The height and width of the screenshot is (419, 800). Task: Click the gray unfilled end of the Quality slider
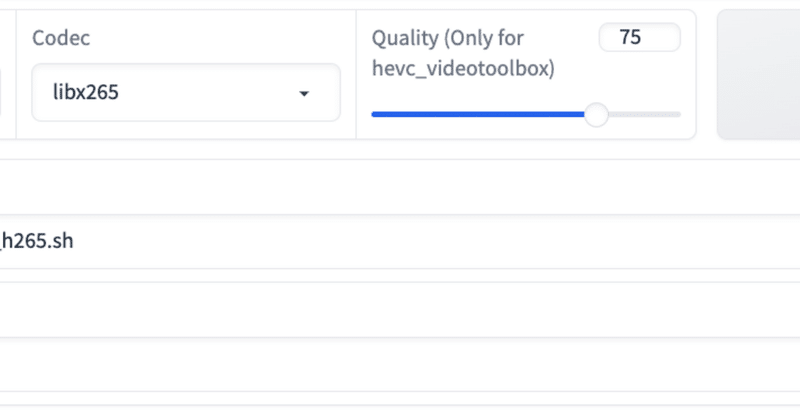click(x=644, y=114)
